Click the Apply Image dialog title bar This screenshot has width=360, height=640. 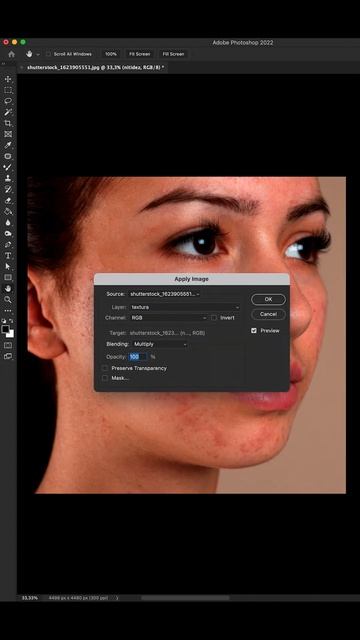(x=191, y=279)
